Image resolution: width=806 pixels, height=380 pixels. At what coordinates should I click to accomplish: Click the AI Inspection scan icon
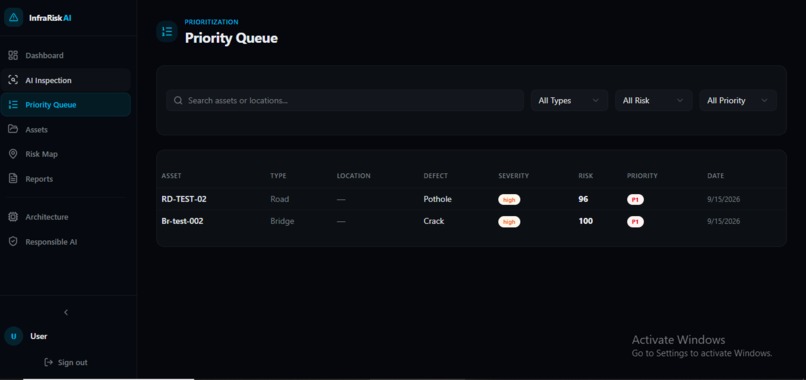(x=13, y=80)
